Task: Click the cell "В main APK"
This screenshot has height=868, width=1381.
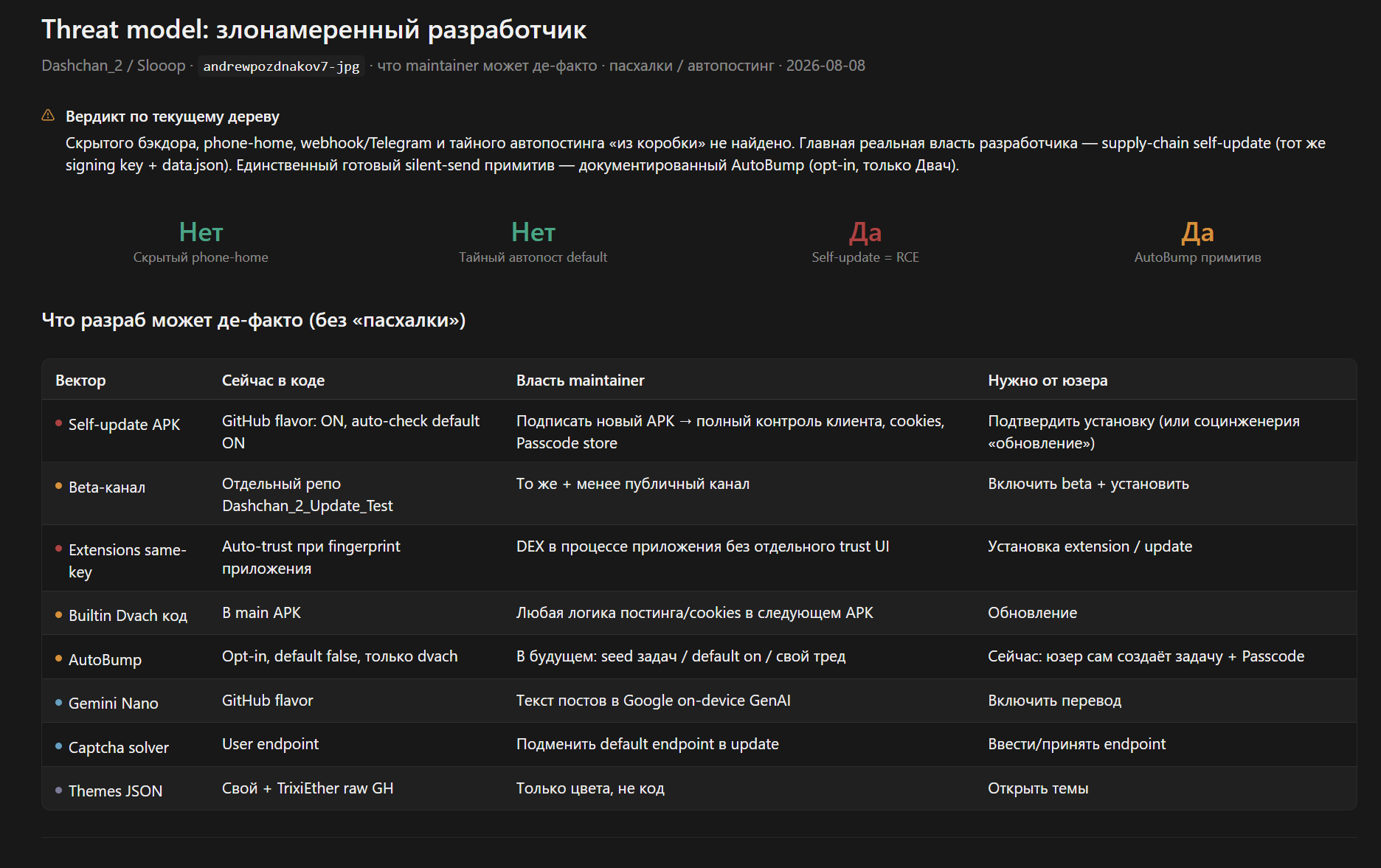Action: [261, 613]
